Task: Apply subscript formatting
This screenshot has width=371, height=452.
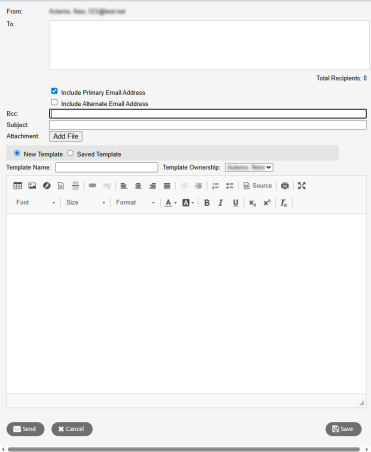Action: 252,203
